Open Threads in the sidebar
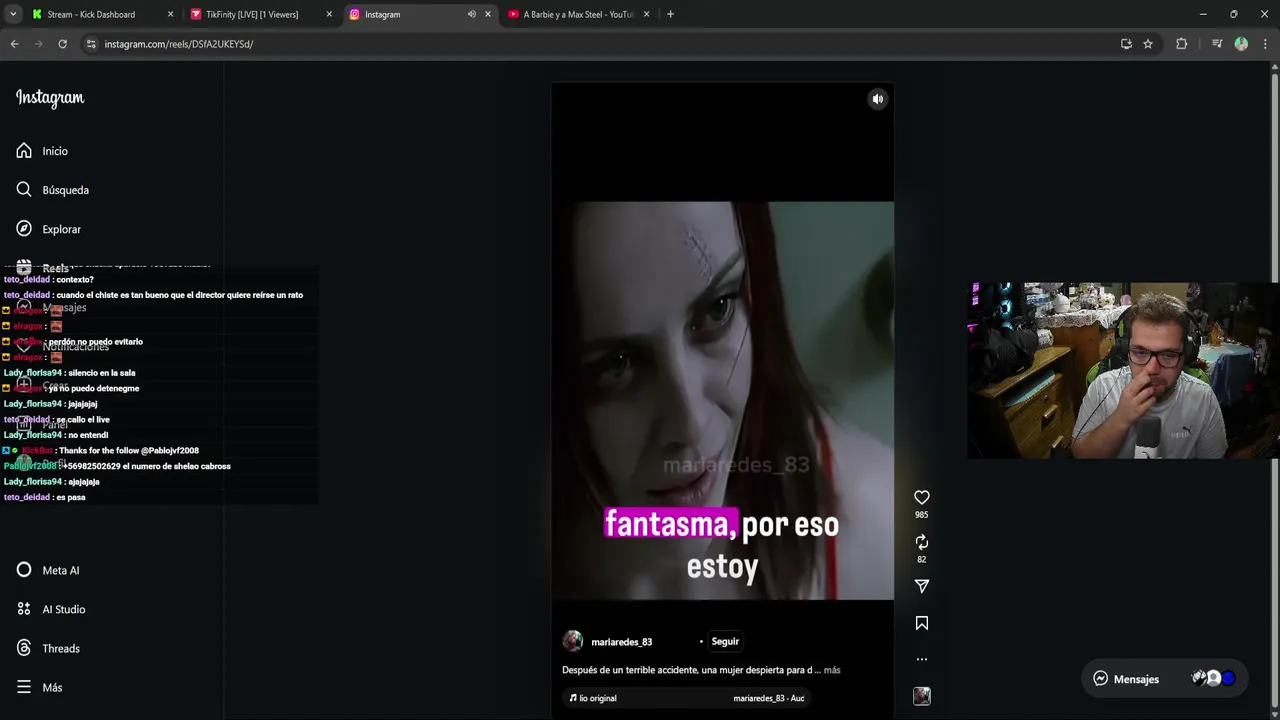The height and width of the screenshot is (720, 1280). pos(48,648)
